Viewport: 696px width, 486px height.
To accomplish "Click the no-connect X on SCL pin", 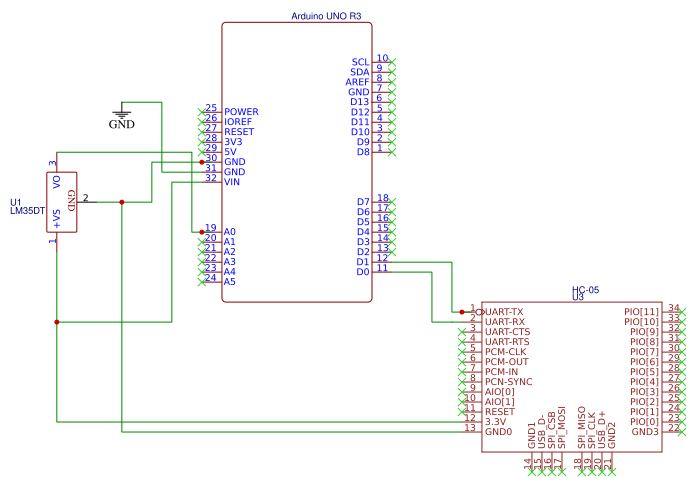I will pyautogui.click(x=392, y=62).
